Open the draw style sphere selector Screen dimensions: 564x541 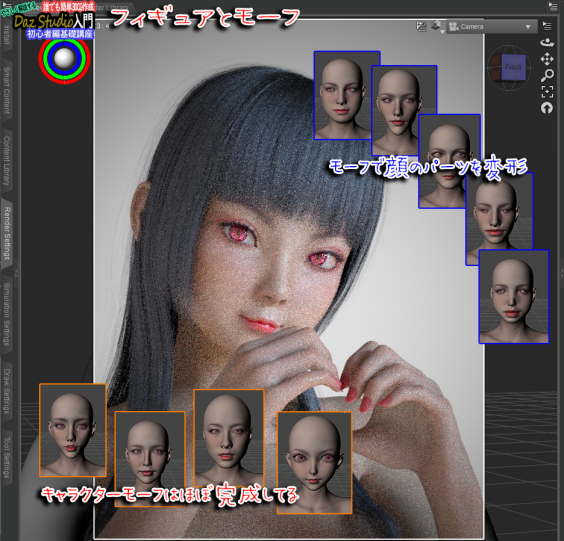click(x=64, y=58)
